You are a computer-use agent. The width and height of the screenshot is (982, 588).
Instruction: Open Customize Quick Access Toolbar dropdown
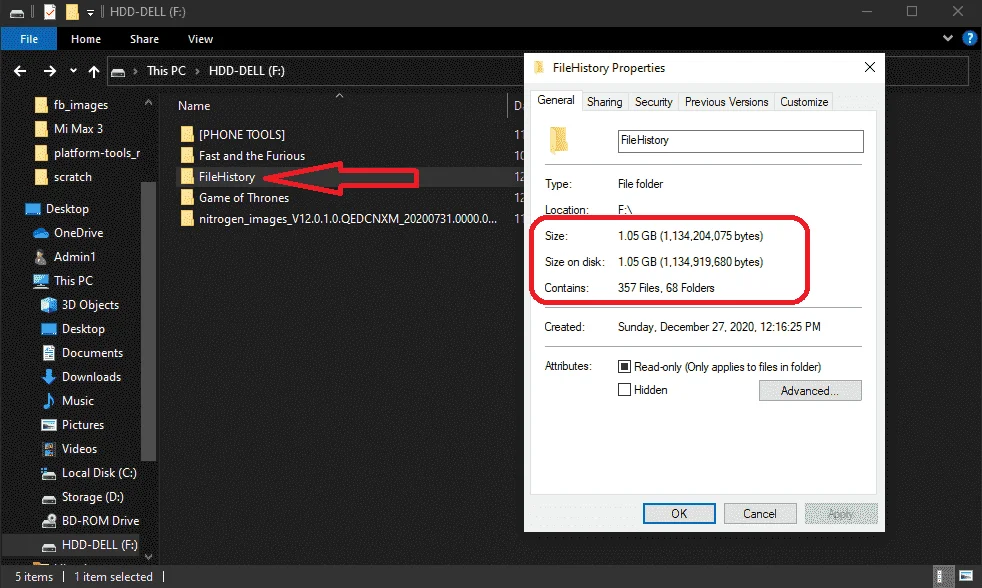(x=90, y=13)
